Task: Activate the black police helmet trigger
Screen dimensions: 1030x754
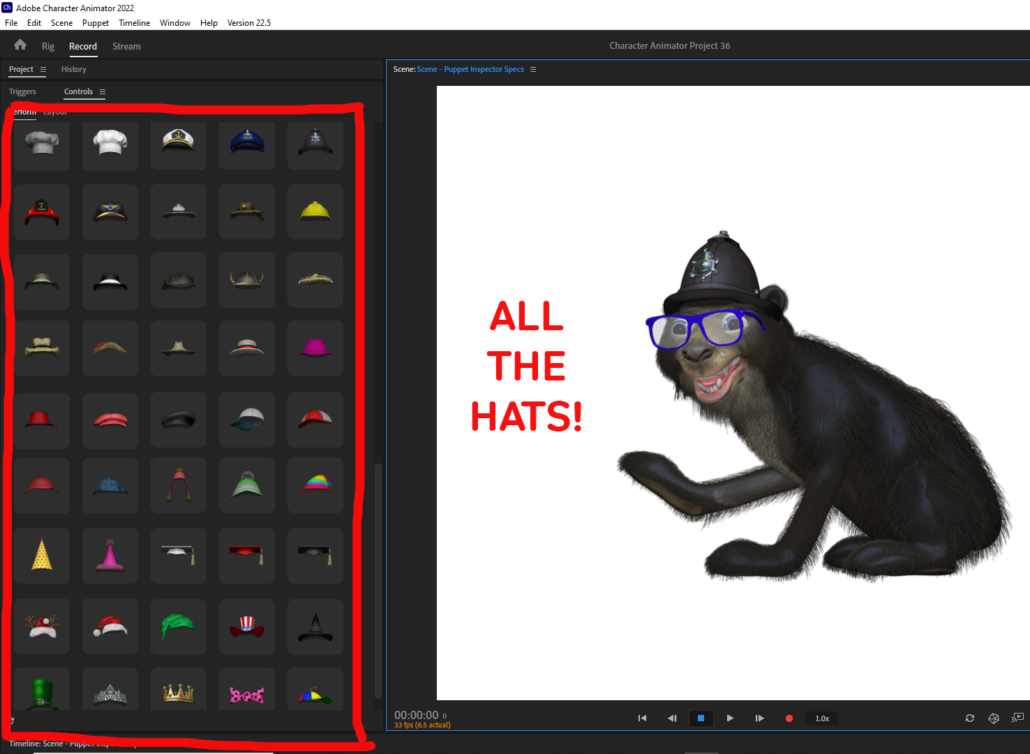Action: coord(315,143)
